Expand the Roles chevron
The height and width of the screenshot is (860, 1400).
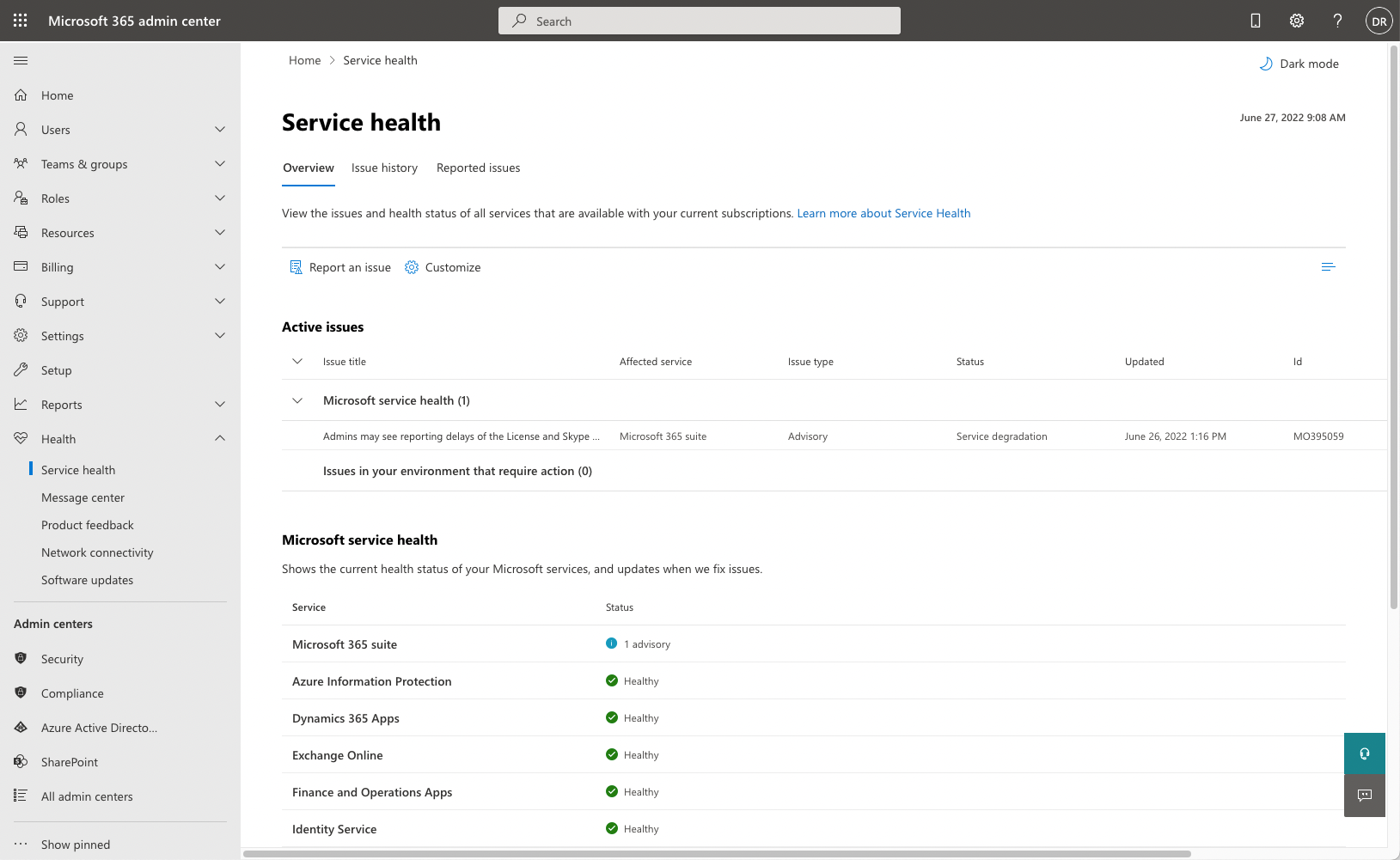[x=220, y=198]
